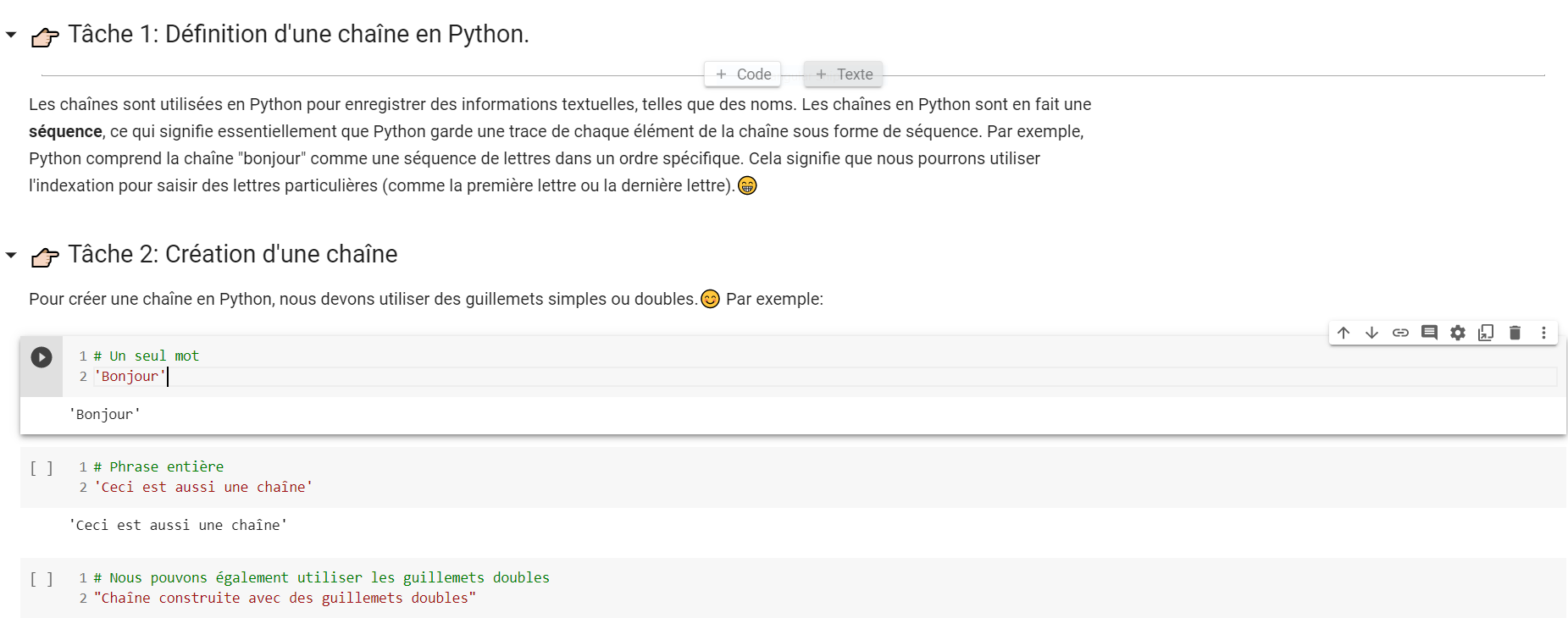Select the 'Tâche 2: Création d'une chaîne' heading

click(233, 255)
